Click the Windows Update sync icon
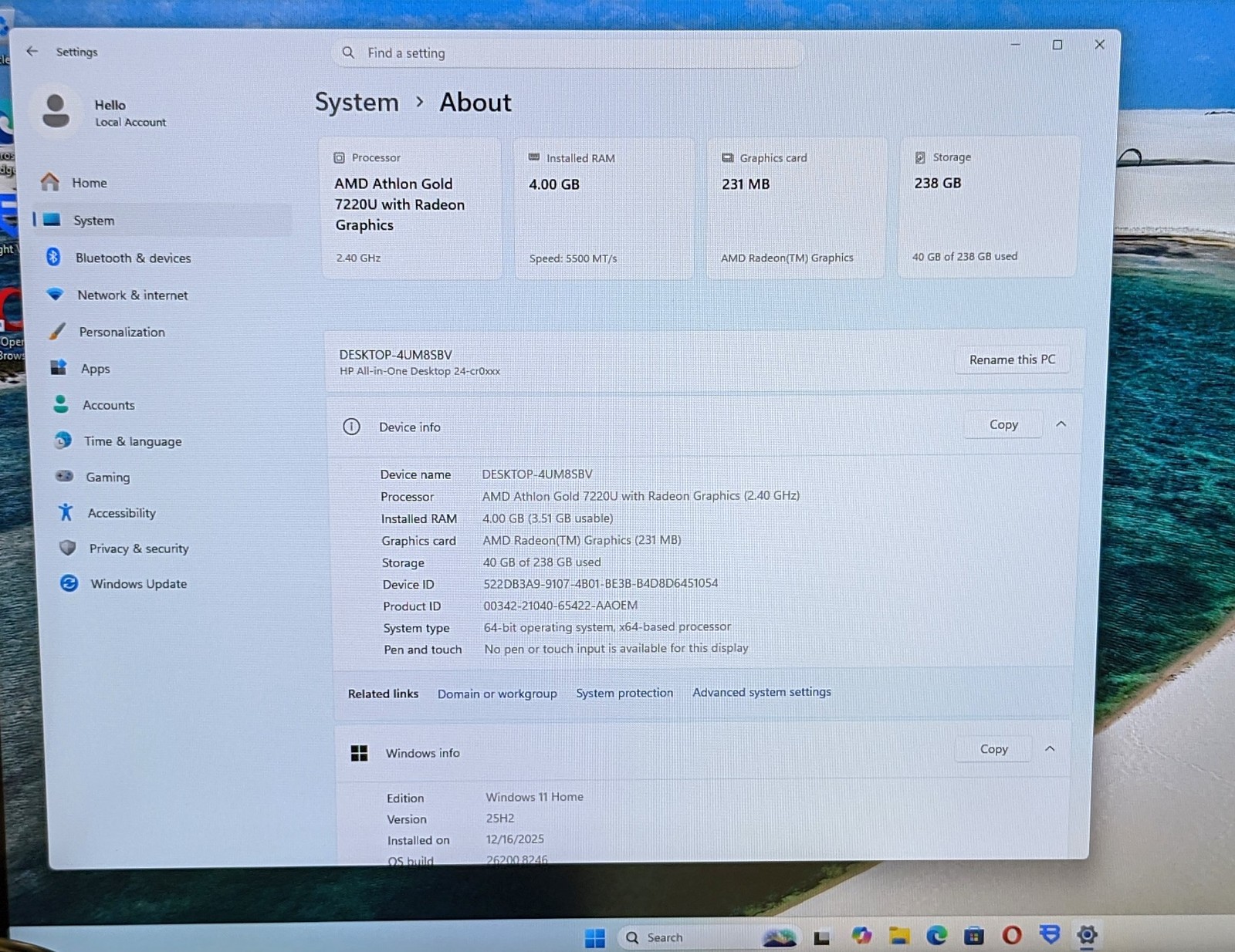The height and width of the screenshot is (952, 1235). (69, 583)
